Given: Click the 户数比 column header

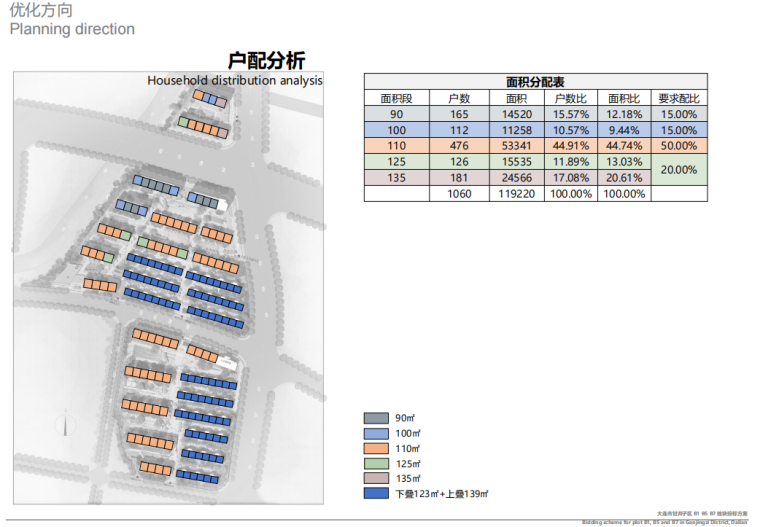Looking at the screenshot, I should 570,99.
